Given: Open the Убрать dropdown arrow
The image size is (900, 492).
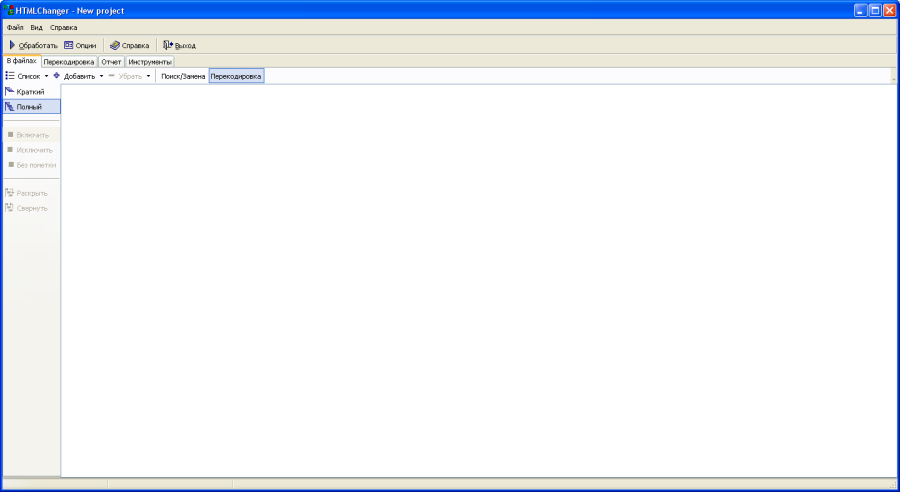Looking at the screenshot, I should tap(148, 76).
